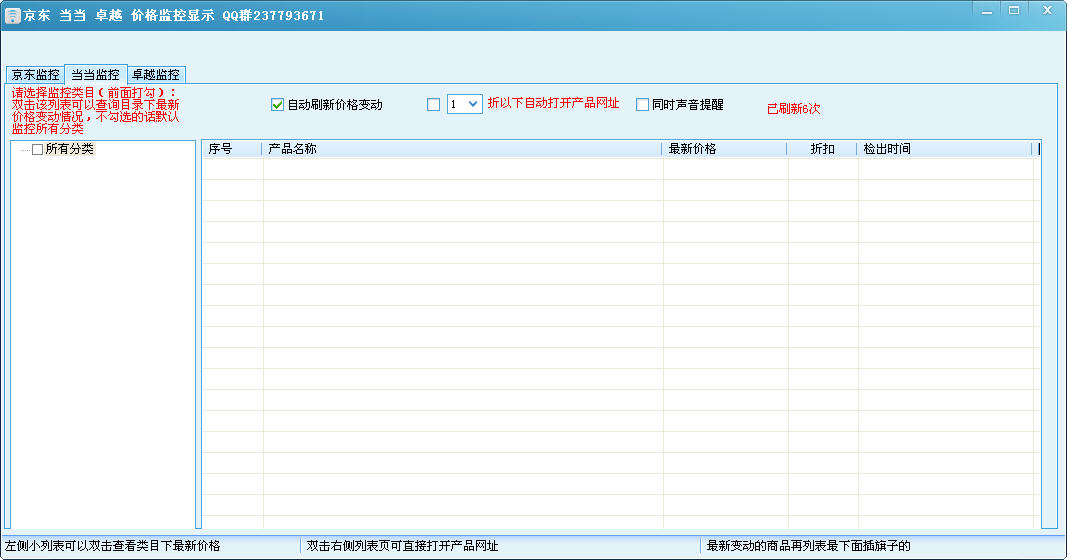Select the 所有分类 tree item label
Screen dimensions: 1067x560
tap(69, 149)
